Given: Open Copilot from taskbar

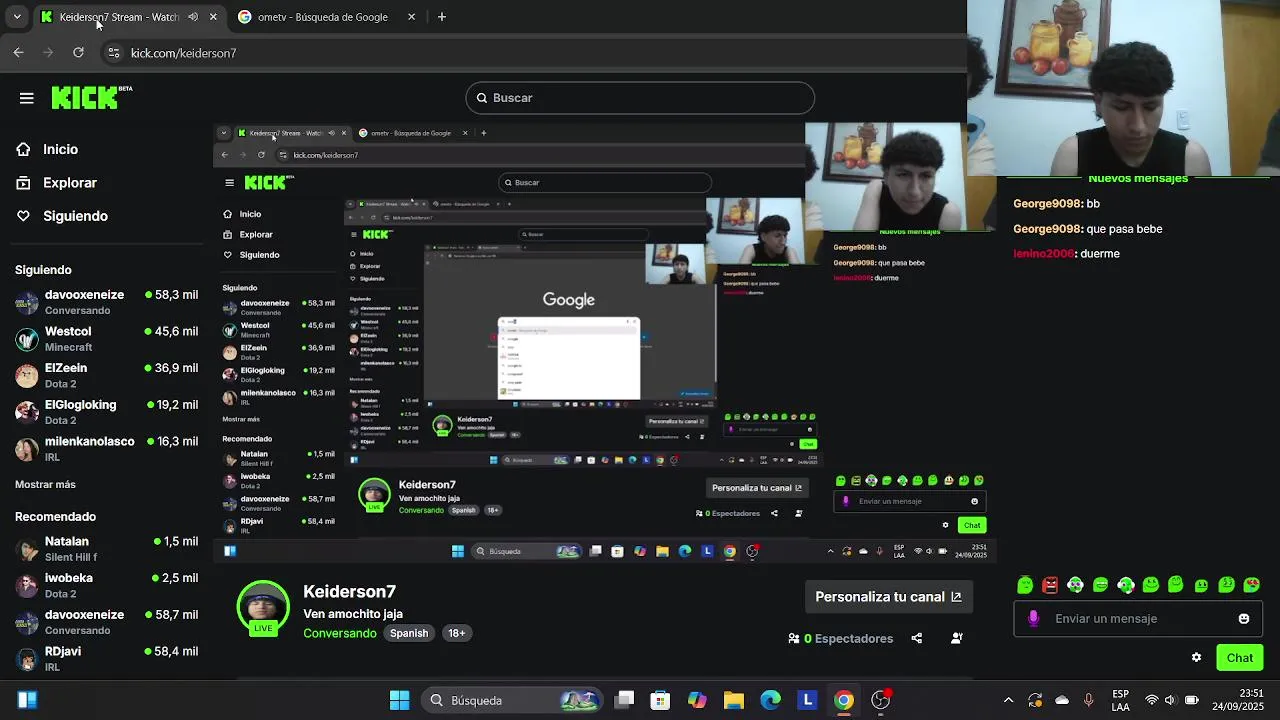Looking at the screenshot, I should [x=697, y=700].
